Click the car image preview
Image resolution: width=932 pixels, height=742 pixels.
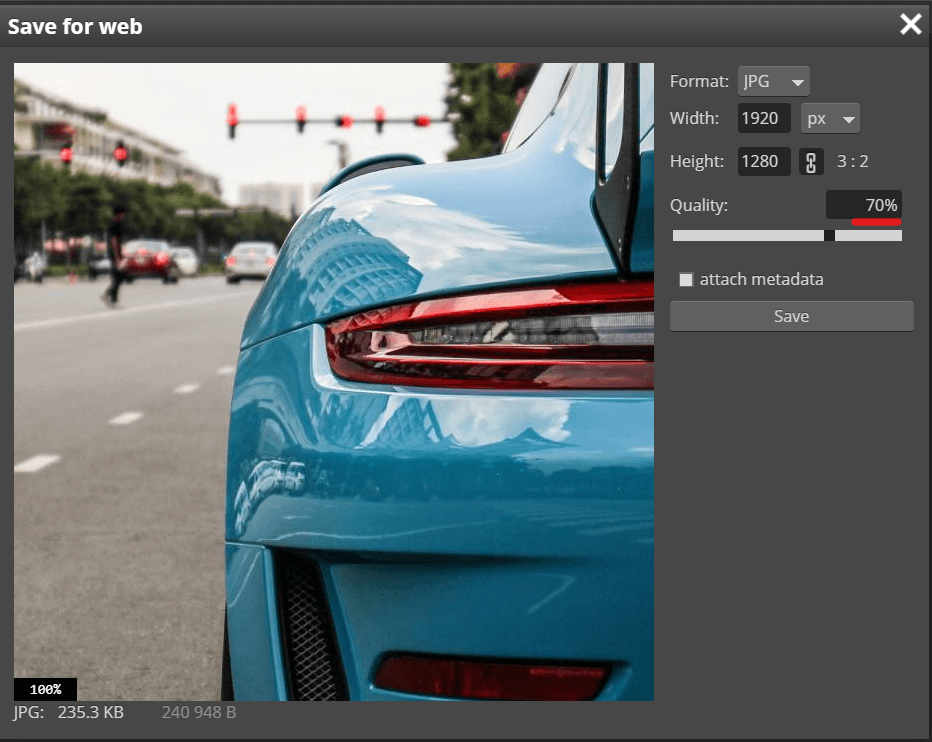click(x=333, y=382)
